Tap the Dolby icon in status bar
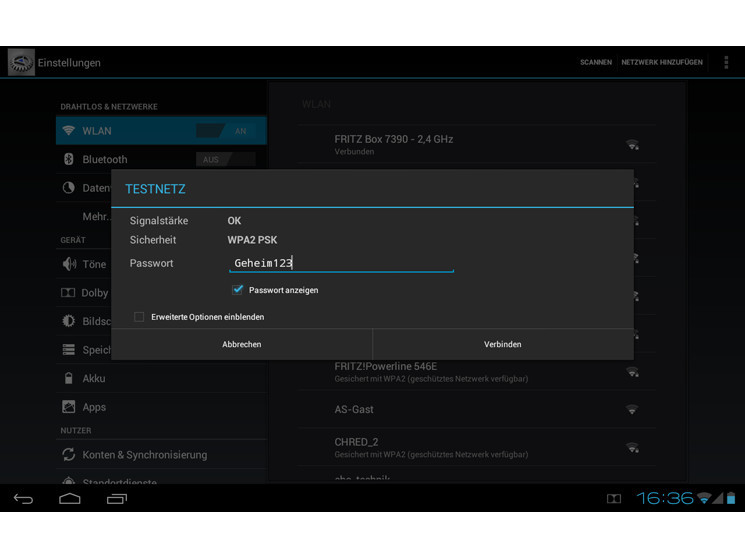Image resolution: width=745 pixels, height=559 pixels. click(613, 499)
